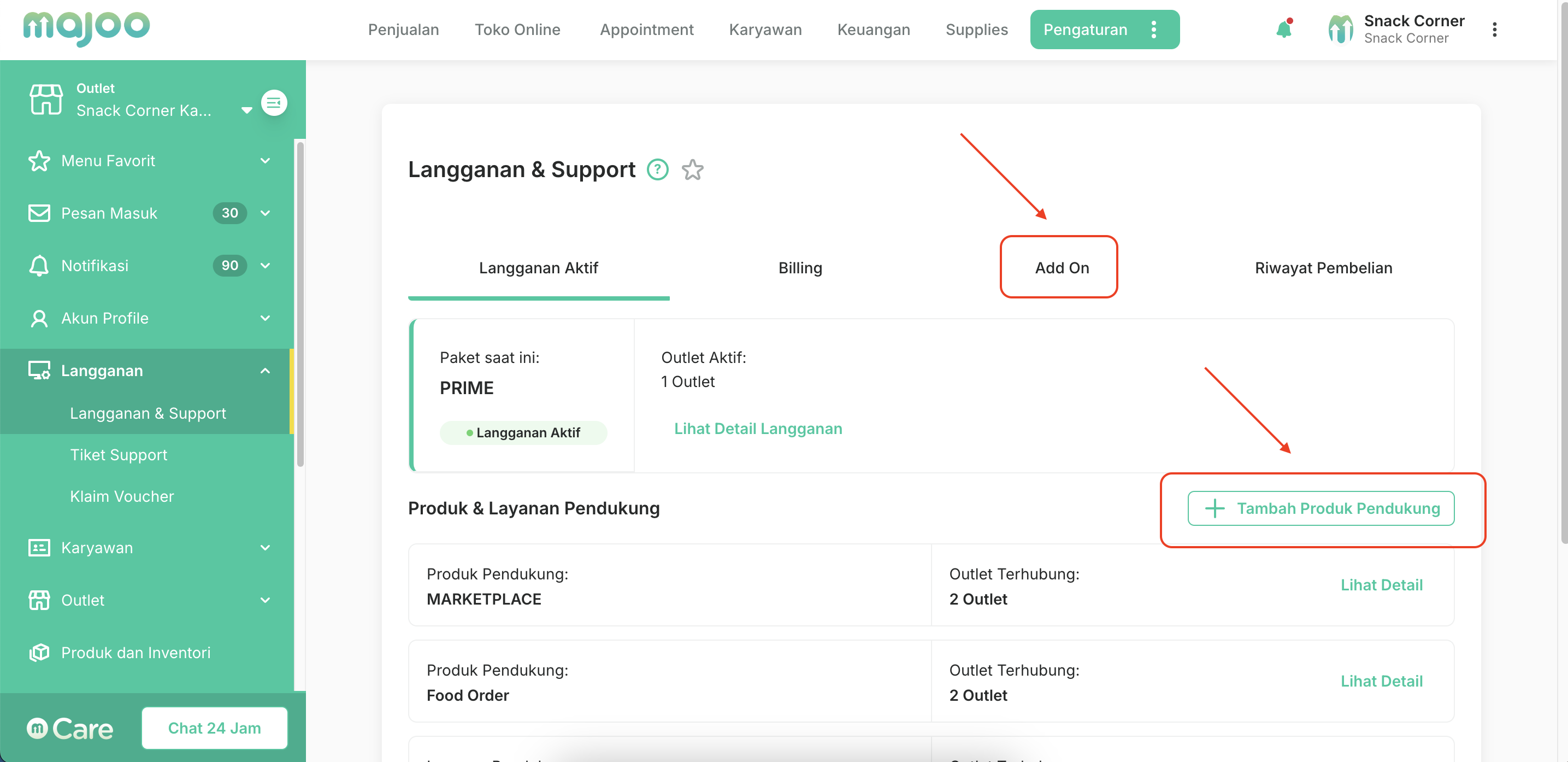Click the PRIME package name

(466, 388)
